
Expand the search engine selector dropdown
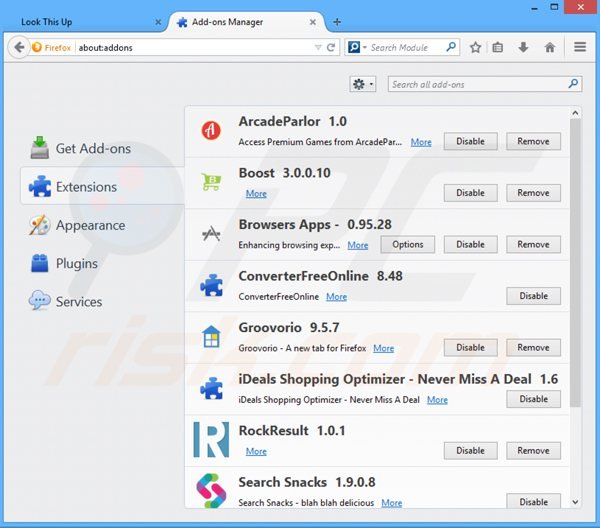356,47
